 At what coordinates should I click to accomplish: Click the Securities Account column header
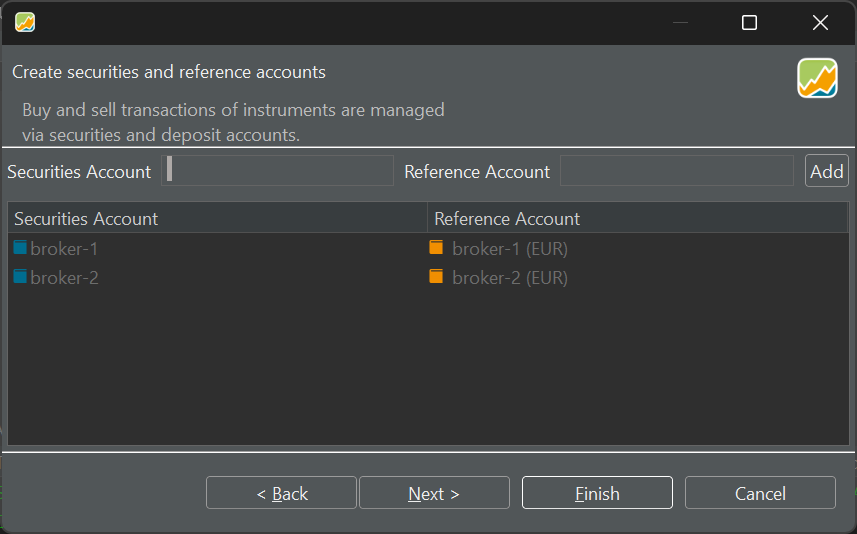218,219
